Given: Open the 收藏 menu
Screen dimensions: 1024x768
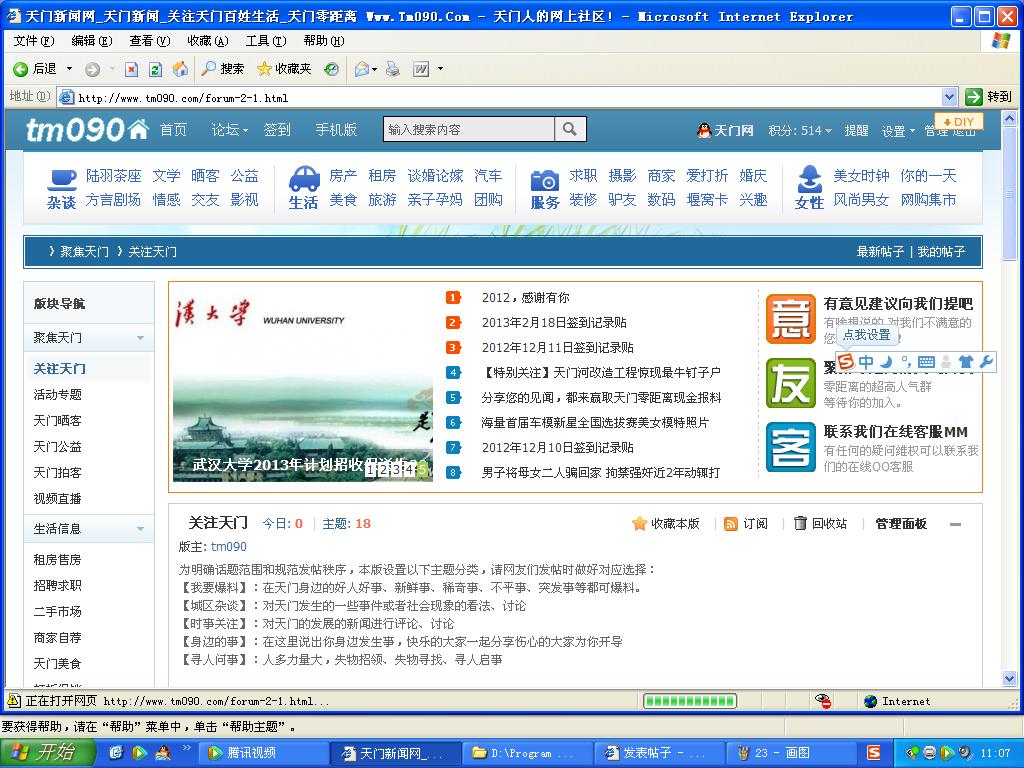Looking at the screenshot, I should click(208, 40).
